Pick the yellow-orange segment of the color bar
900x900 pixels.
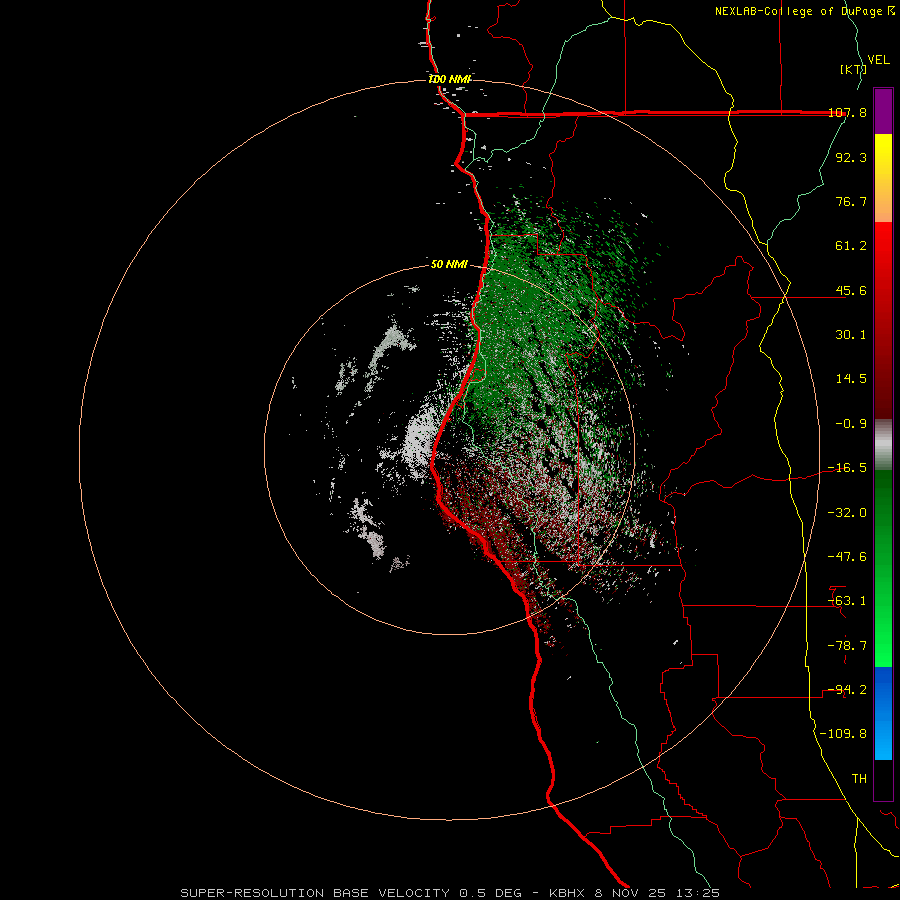coord(883,178)
